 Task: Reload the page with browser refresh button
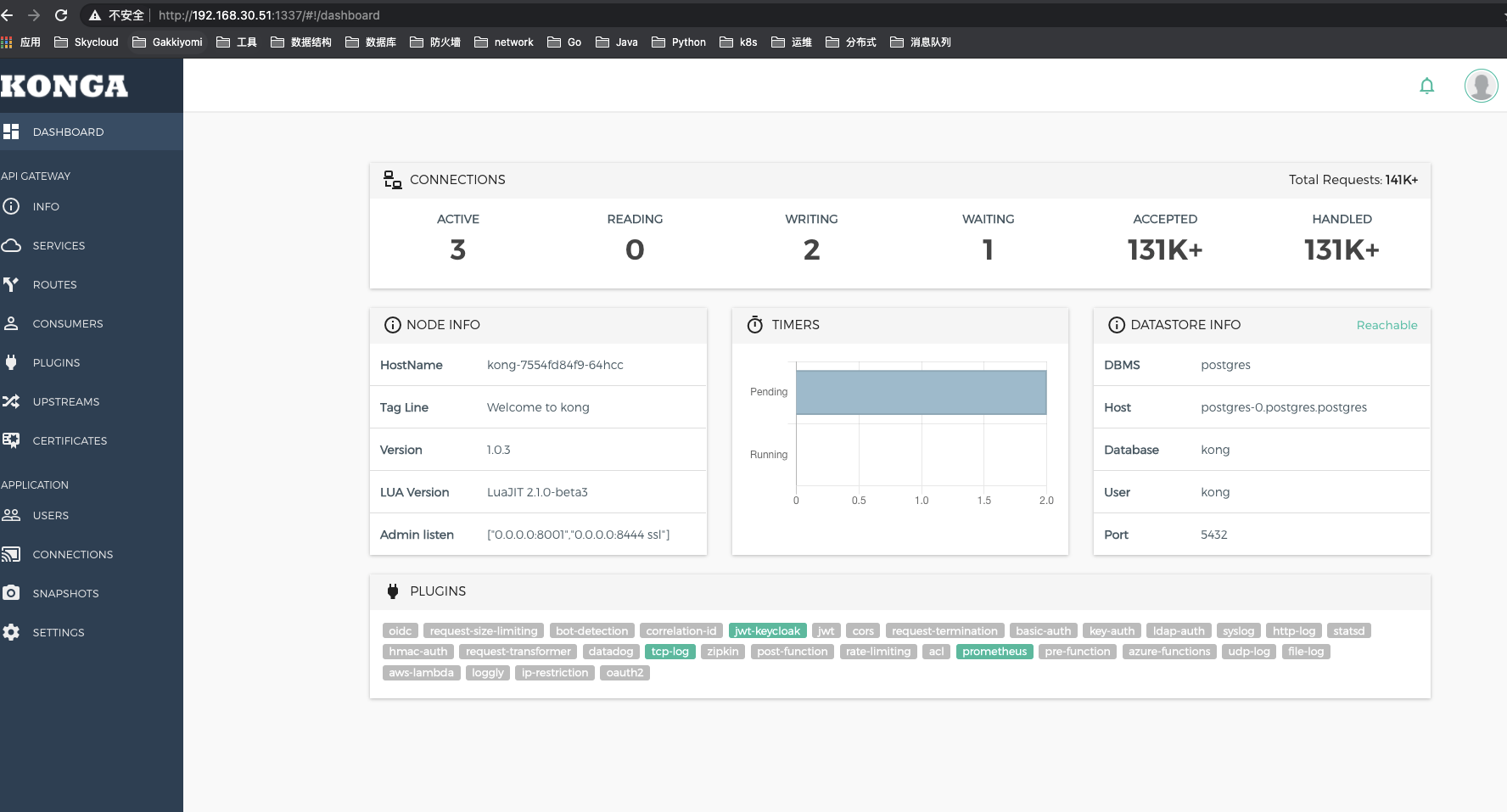tap(61, 15)
